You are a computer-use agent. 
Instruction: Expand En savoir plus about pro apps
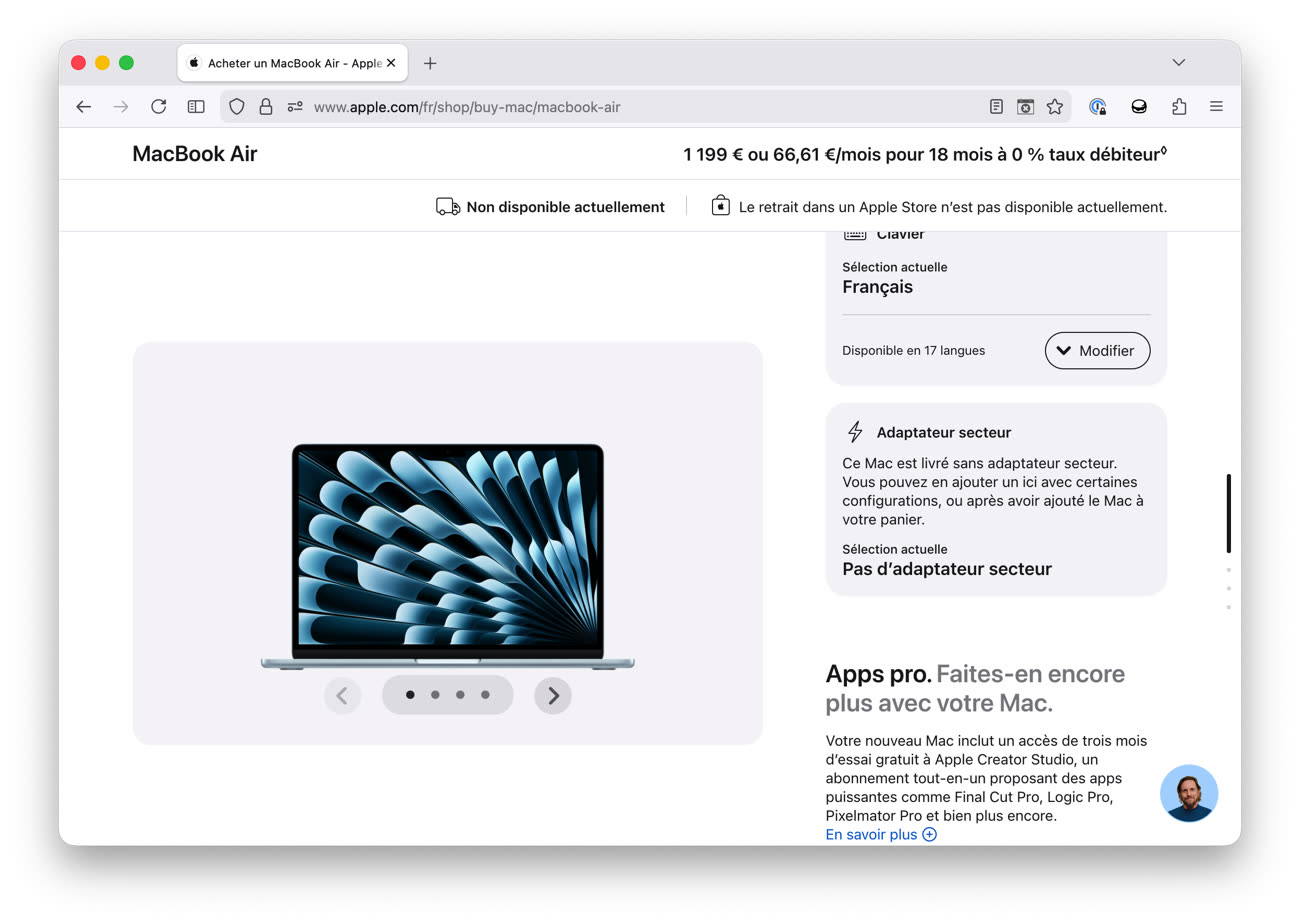tap(881, 835)
